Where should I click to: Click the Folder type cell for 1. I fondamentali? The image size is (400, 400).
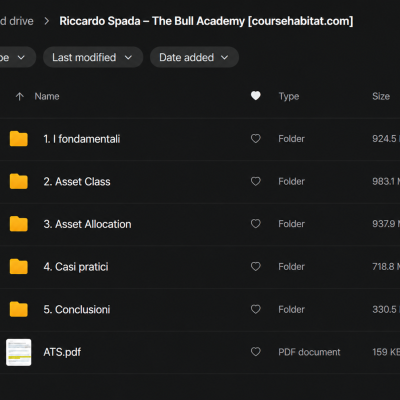point(292,139)
